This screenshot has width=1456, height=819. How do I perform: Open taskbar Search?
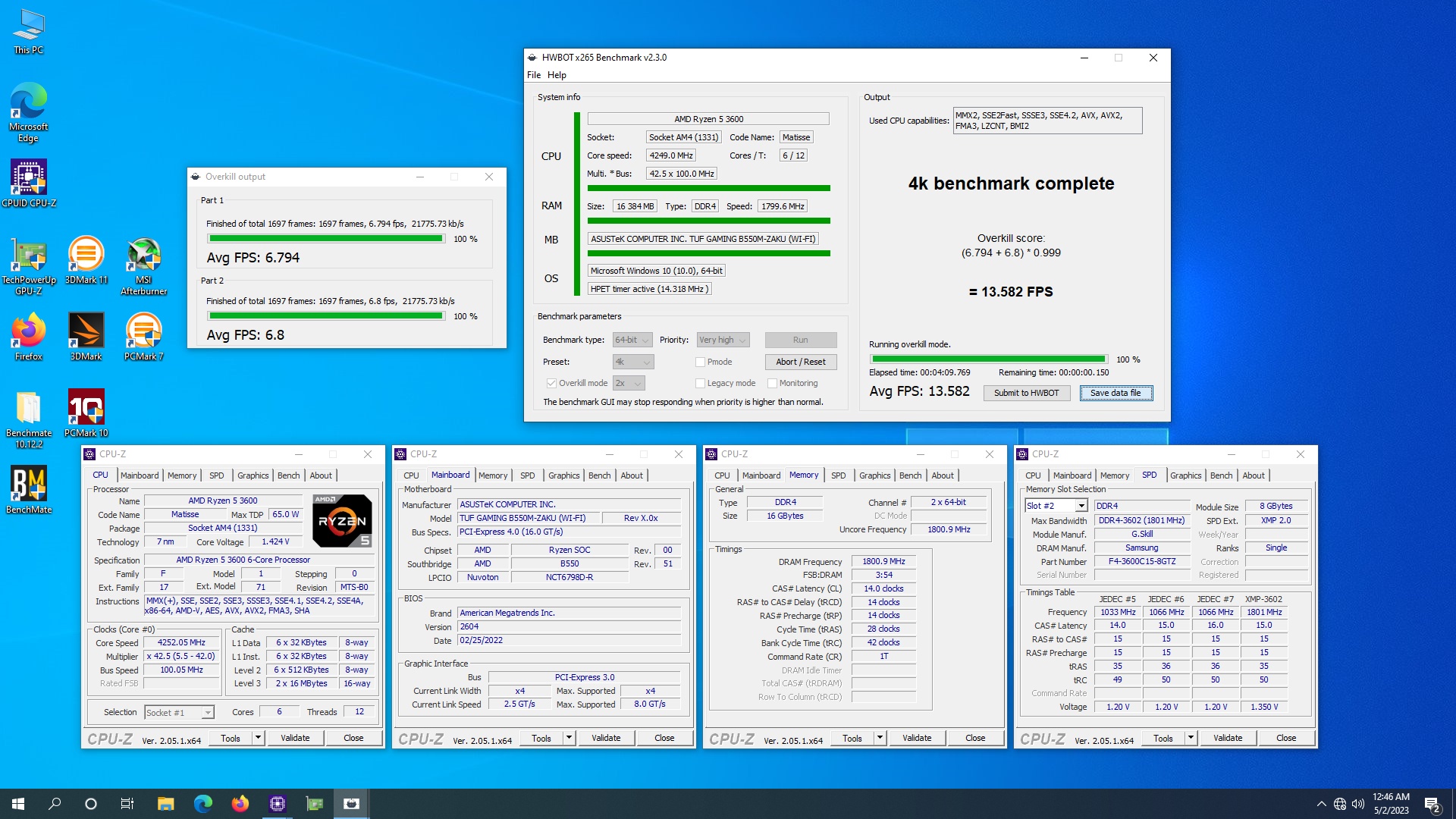pyautogui.click(x=55, y=804)
